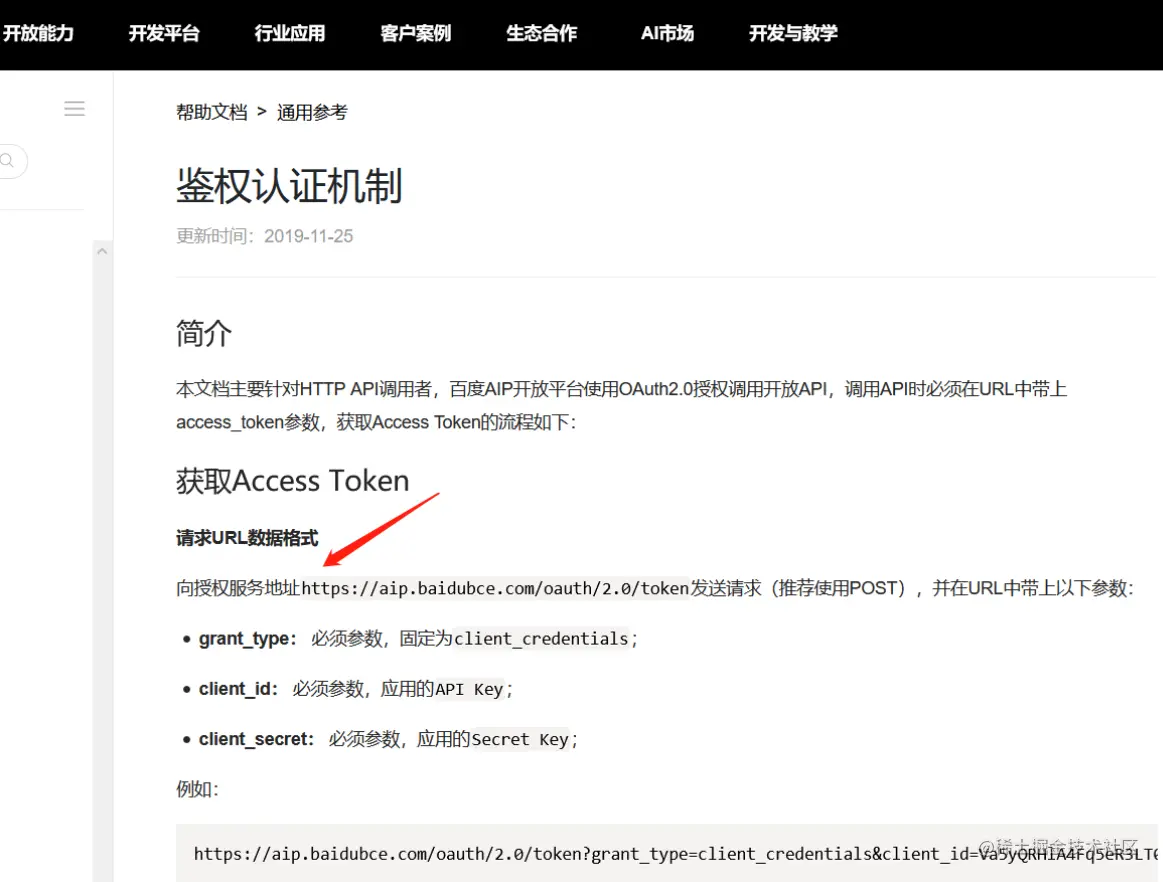Go to the AI市场 page
Viewport: 1163px width, 882px height.
click(666, 33)
